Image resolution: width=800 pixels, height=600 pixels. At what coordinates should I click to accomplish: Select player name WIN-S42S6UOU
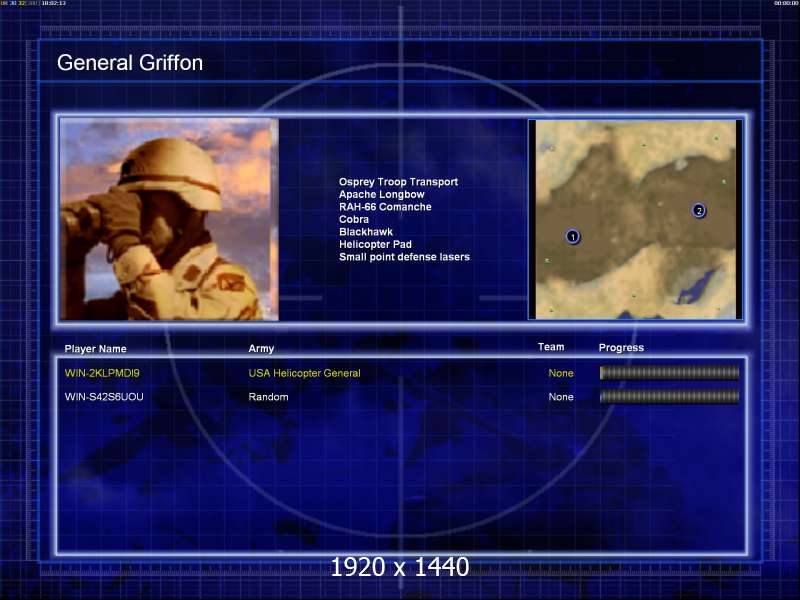point(104,396)
